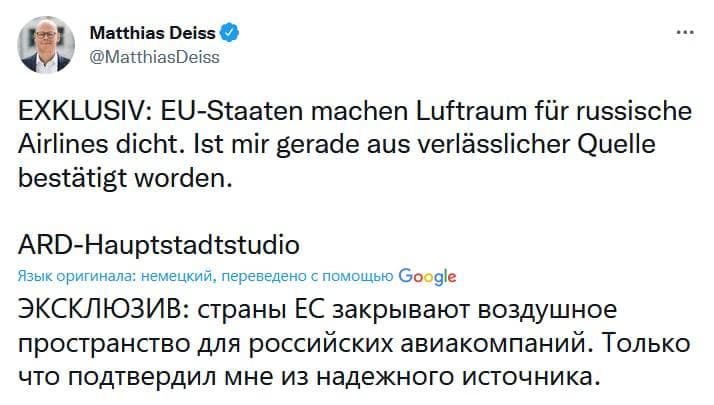Click the ARD-Hauptstadtstudio line
This screenshot has width=714, height=405.
tap(160, 245)
